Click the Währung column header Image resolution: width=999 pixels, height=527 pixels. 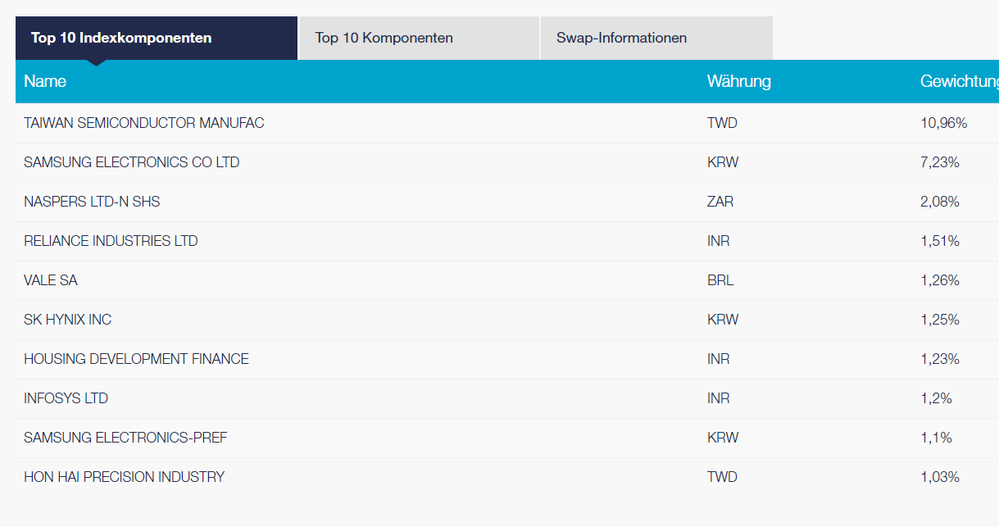tap(738, 81)
